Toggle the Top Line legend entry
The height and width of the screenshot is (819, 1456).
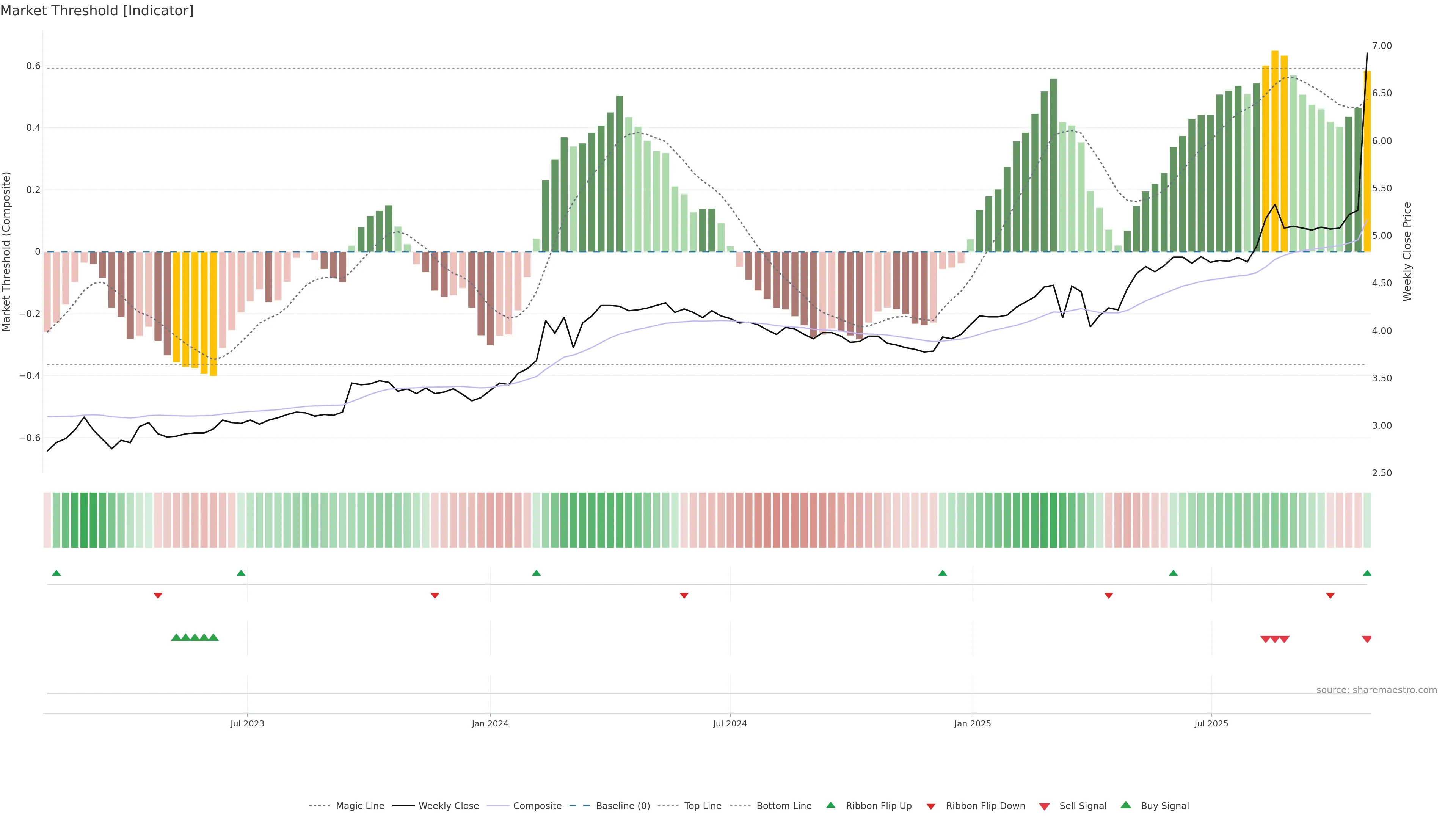point(703,806)
